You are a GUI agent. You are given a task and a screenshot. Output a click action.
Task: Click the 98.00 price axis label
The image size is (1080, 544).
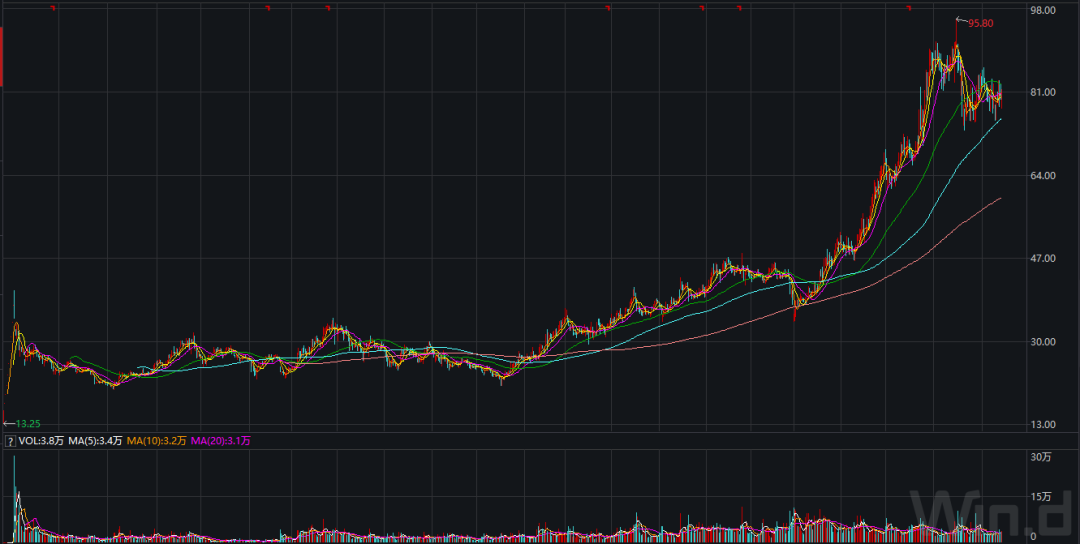[x=1043, y=10]
